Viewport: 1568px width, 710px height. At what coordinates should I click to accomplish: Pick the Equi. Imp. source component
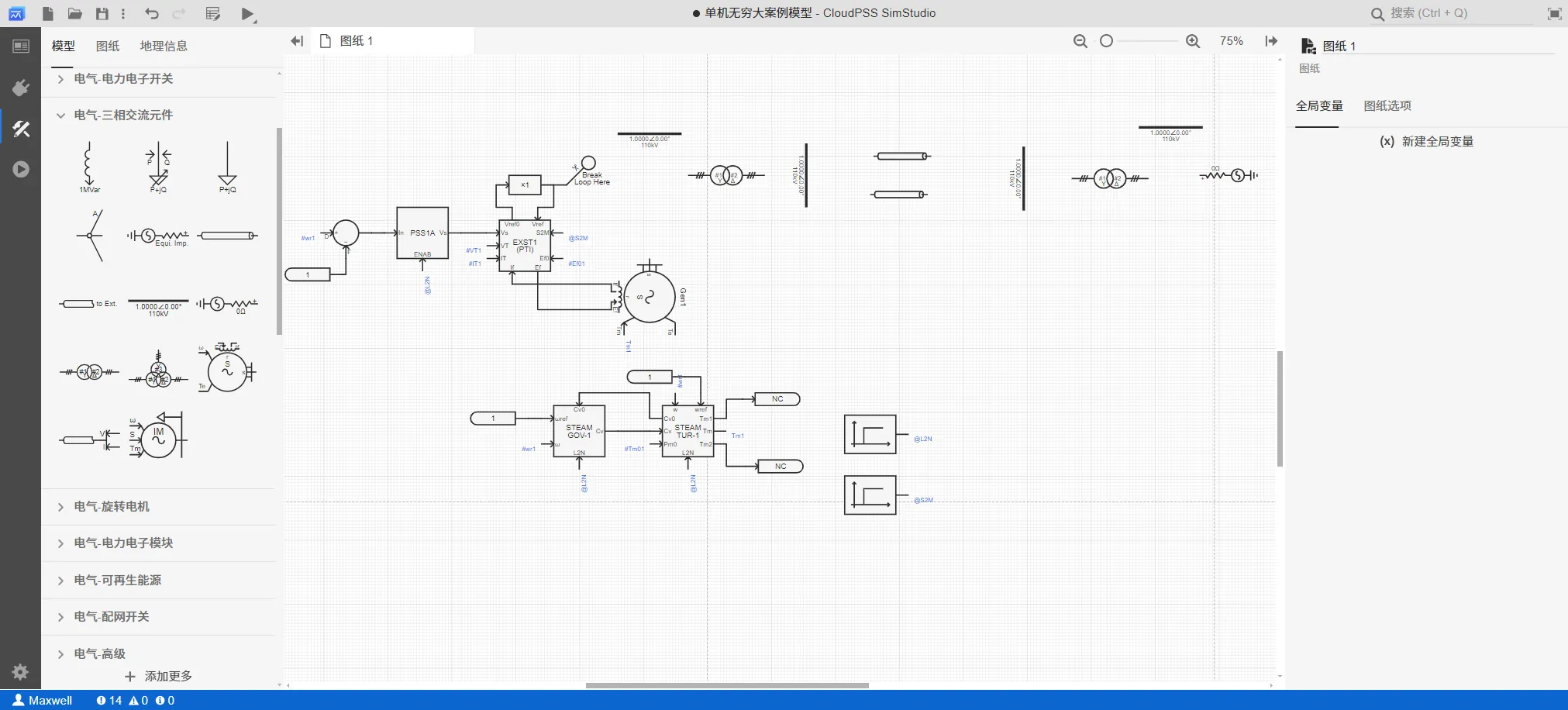158,236
